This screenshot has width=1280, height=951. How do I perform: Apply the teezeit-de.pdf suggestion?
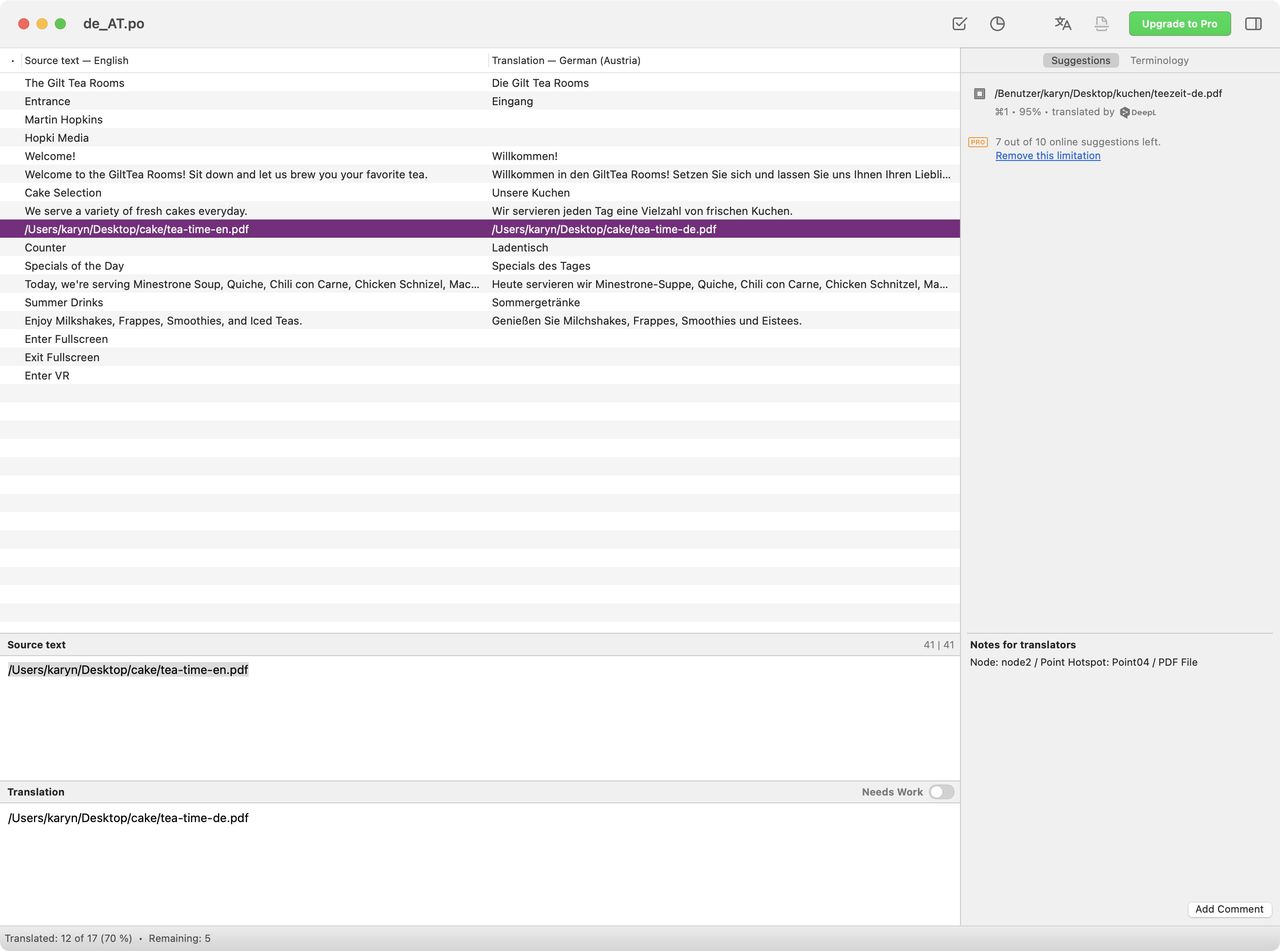tap(1107, 93)
